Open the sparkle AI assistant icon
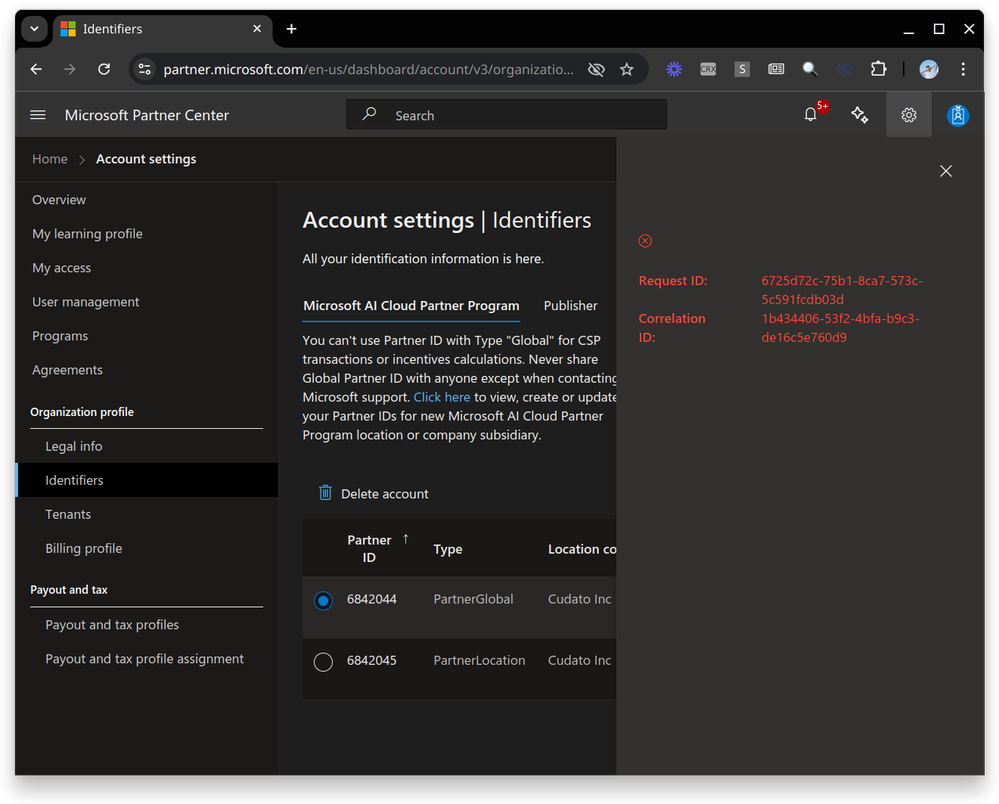 pyautogui.click(x=859, y=115)
